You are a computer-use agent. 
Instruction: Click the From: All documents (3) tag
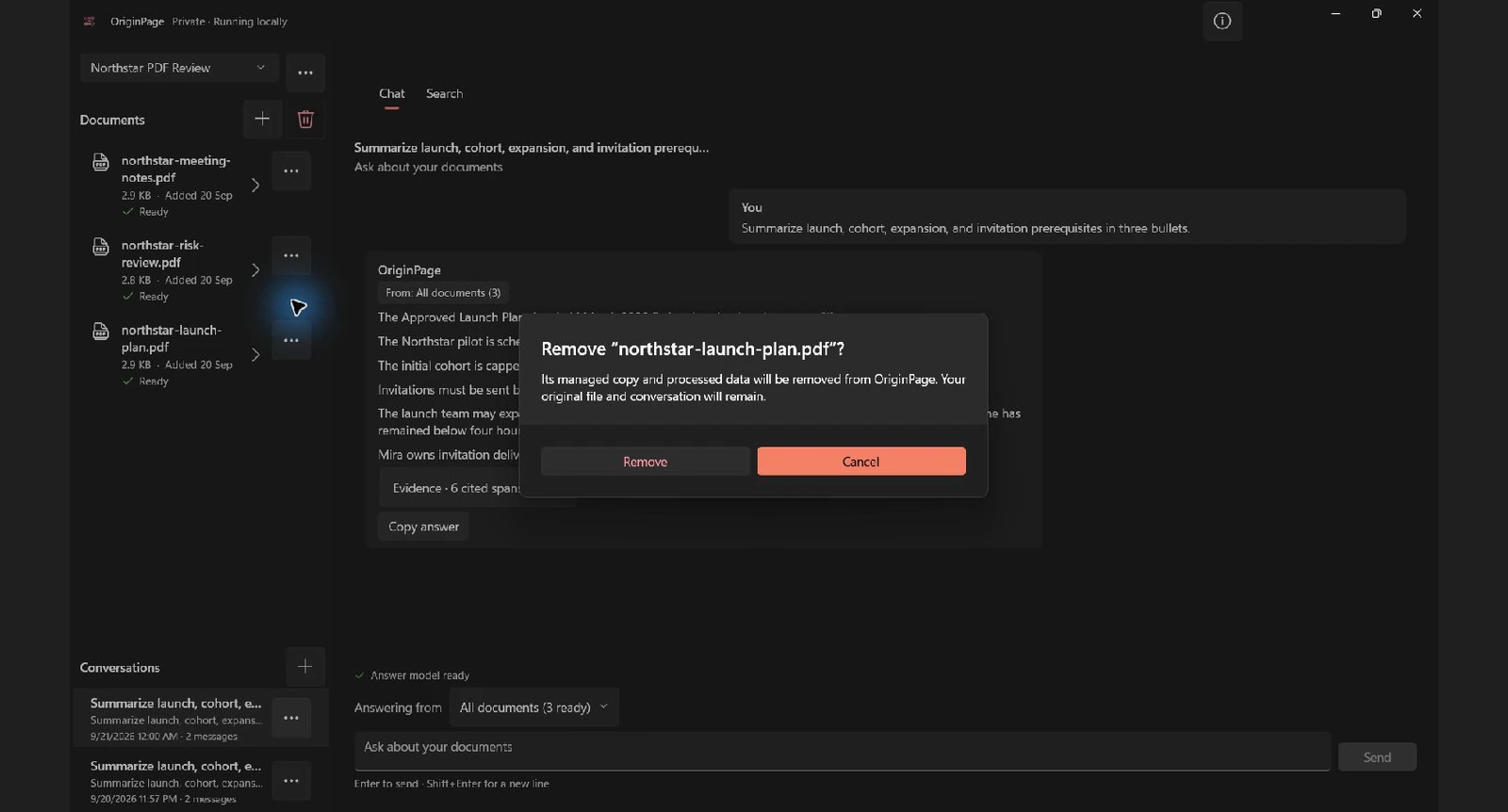443,293
